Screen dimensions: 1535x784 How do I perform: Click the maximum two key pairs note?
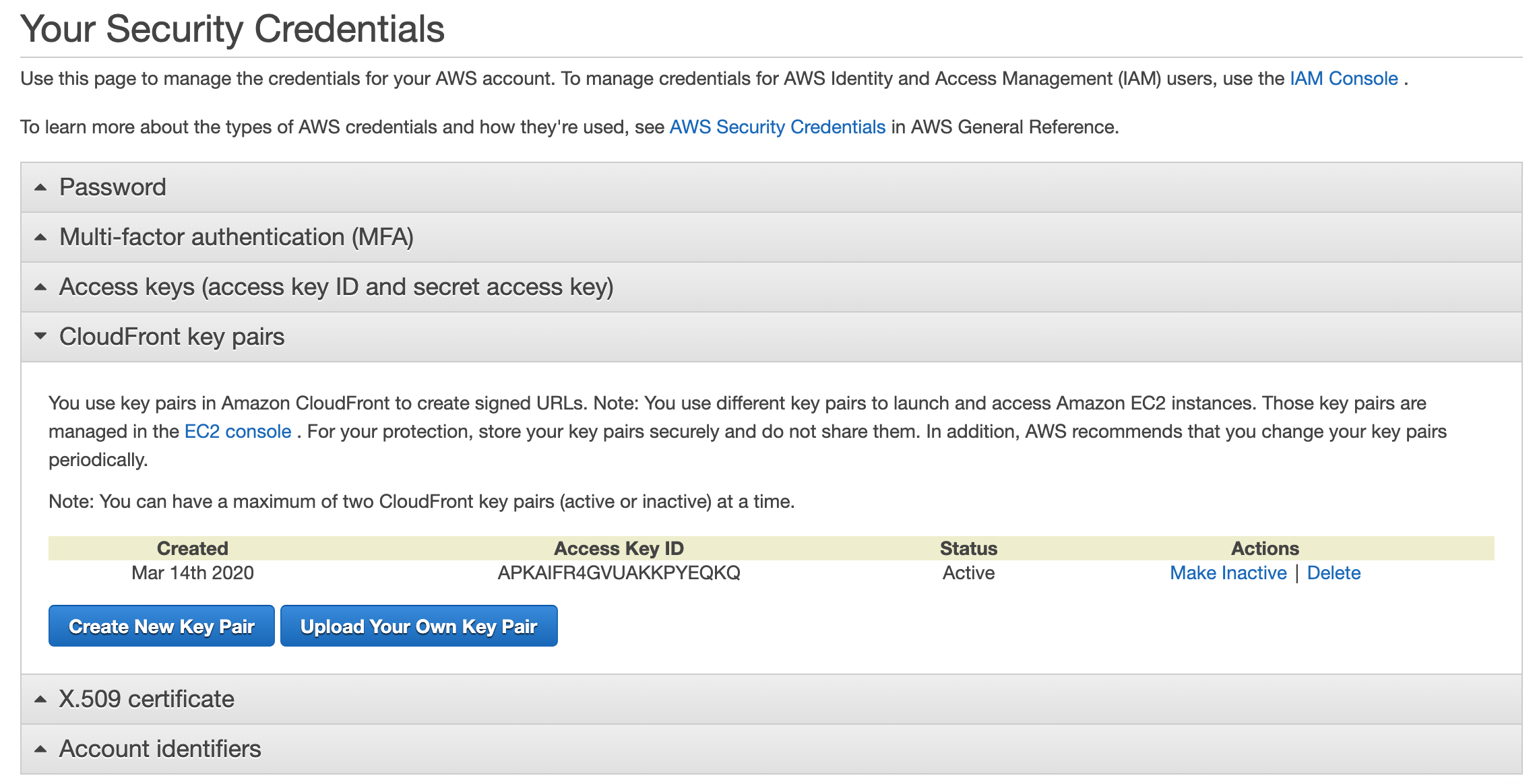click(x=422, y=502)
